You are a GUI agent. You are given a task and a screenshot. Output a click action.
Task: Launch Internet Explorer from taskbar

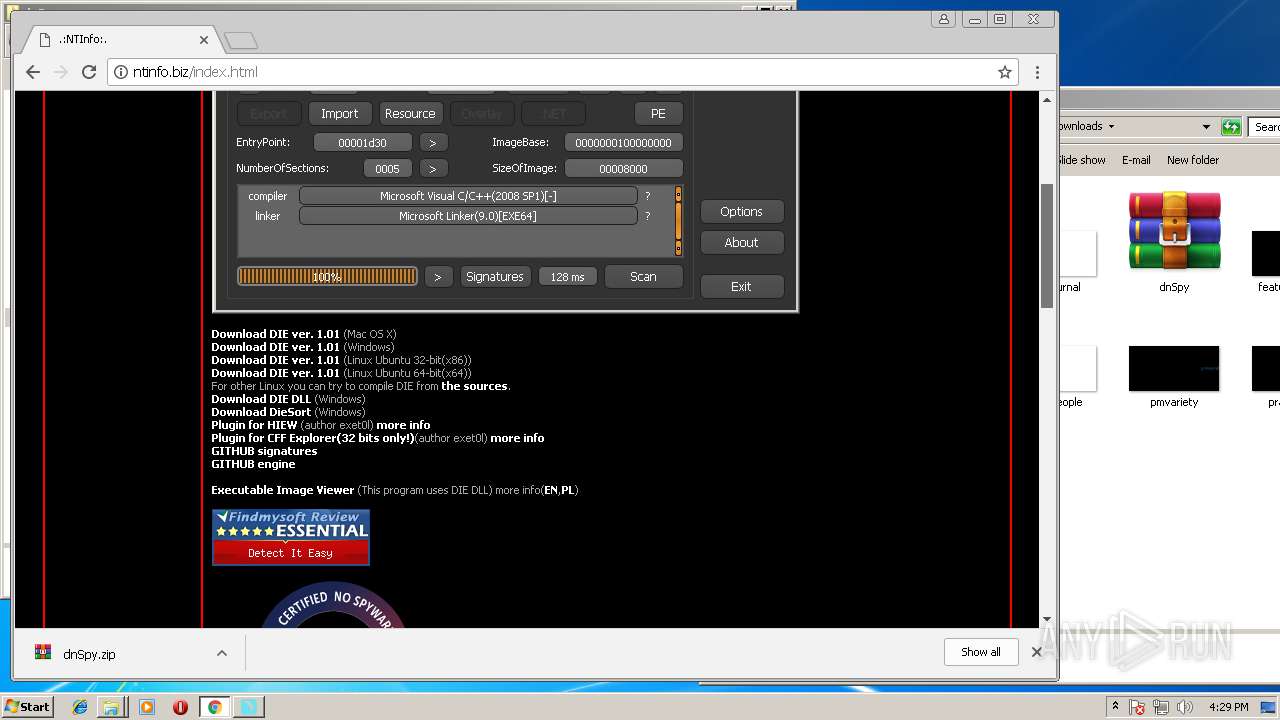point(80,707)
